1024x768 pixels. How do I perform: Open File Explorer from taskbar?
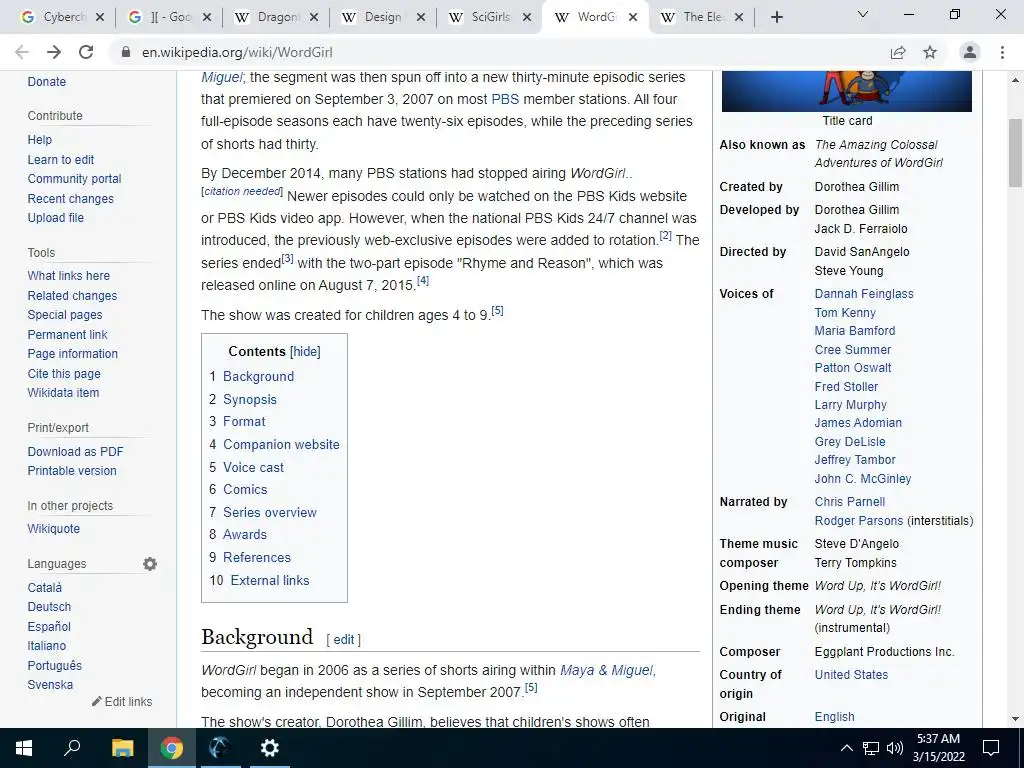pos(122,748)
